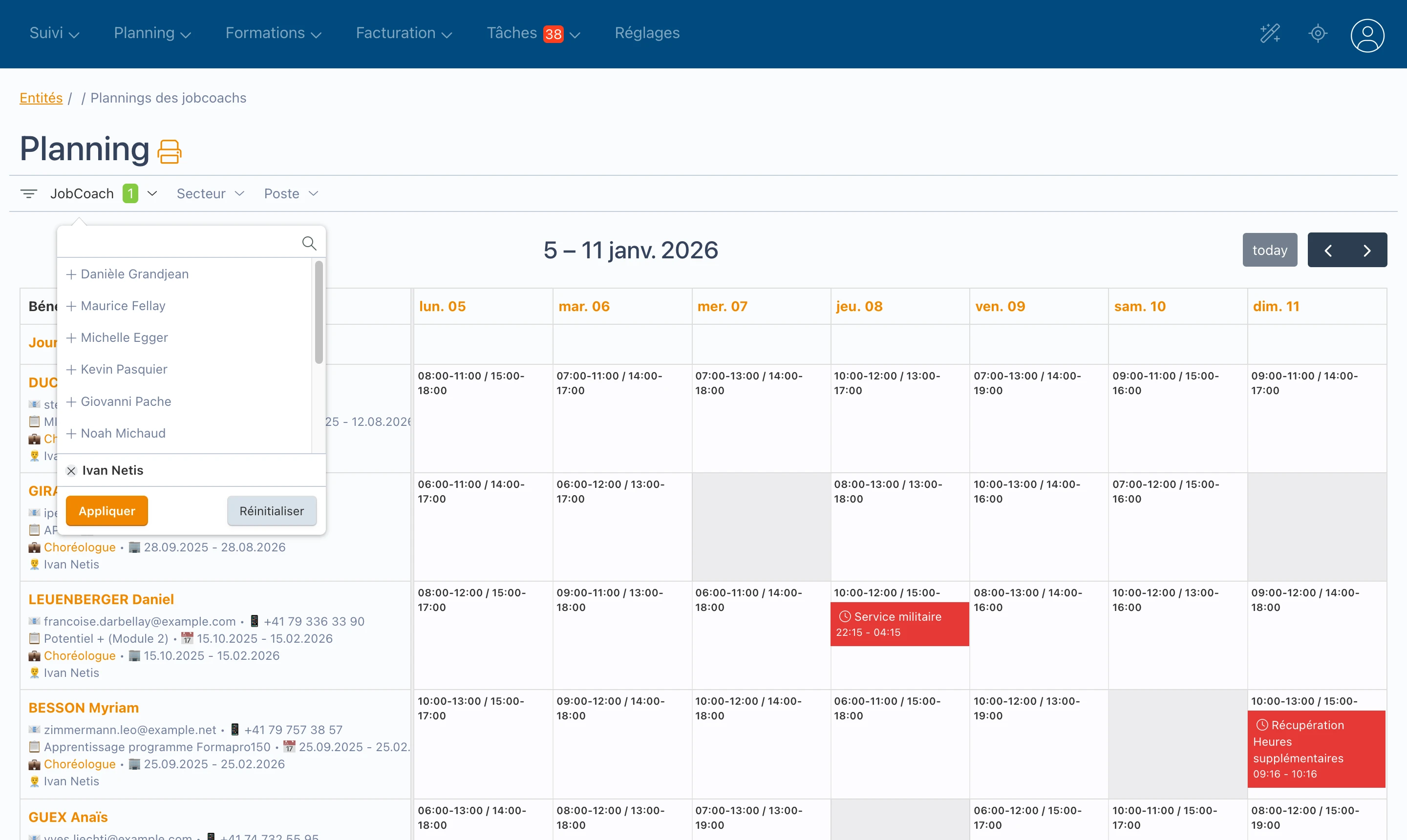This screenshot has width=1407, height=840.
Task: Open the magic wand icon in top bar
Action: coord(1270,33)
